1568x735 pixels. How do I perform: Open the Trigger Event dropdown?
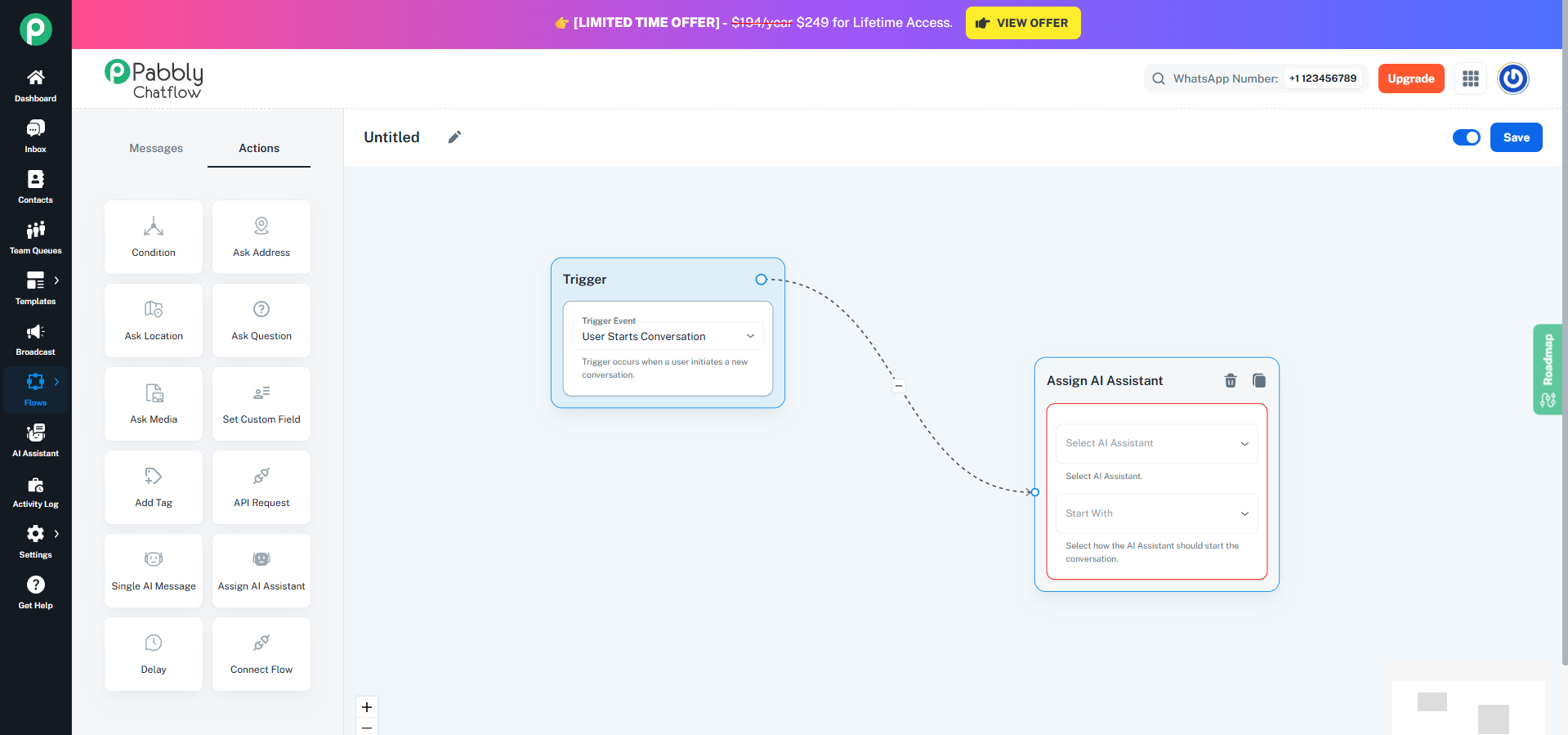pos(668,336)
